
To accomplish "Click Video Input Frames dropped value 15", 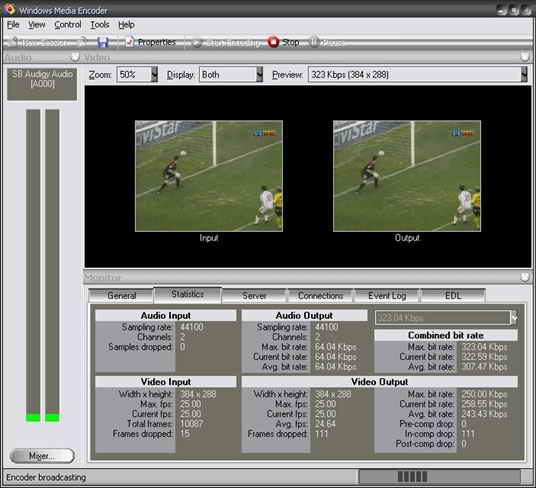I will coord(185,434).
